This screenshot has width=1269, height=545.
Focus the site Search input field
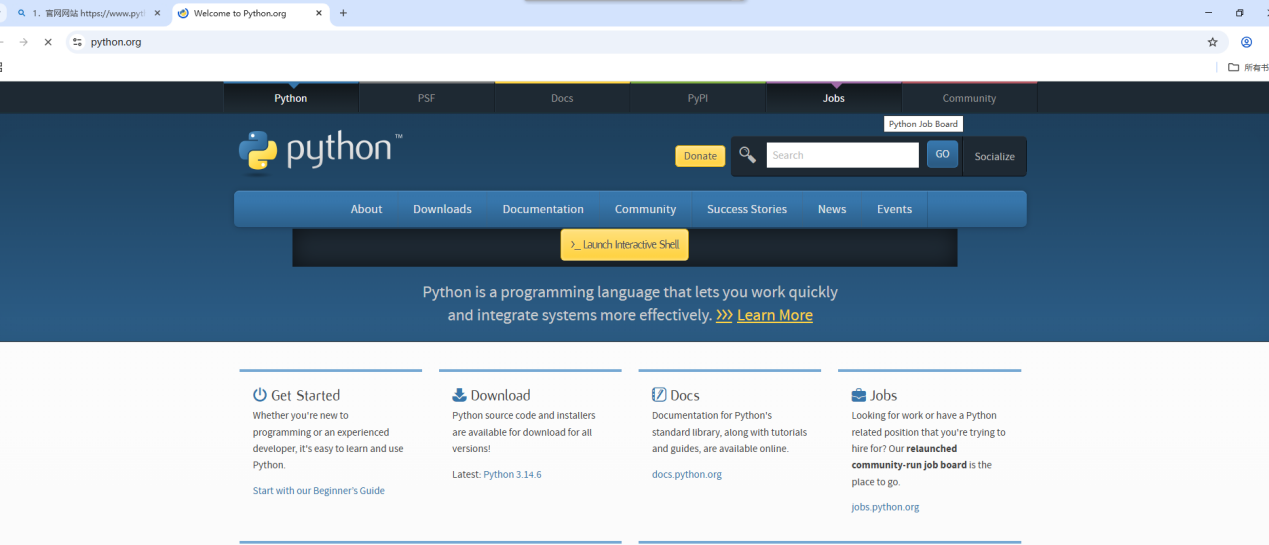point(842,155)
